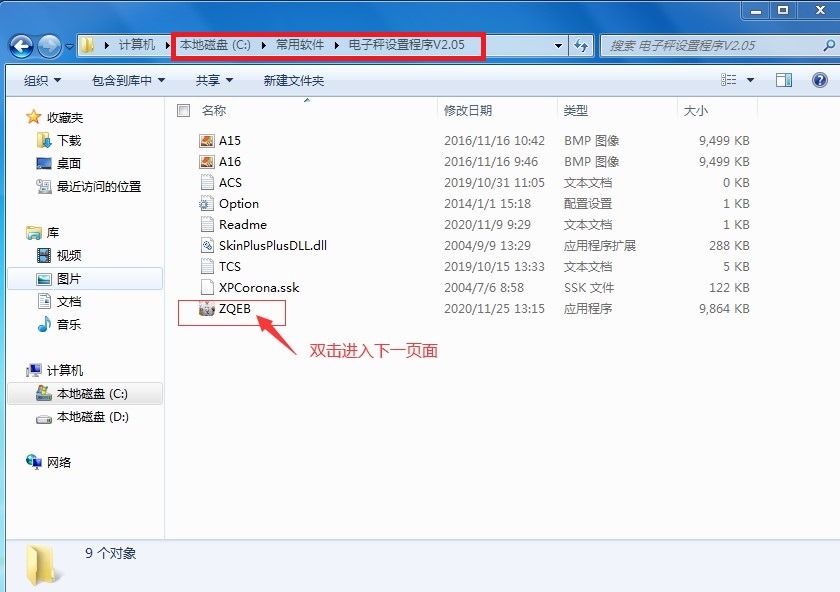The width and height of the screenshot is (840, 592).
Task: Click the blue Help question mark icon
Action: coord(820,80)
